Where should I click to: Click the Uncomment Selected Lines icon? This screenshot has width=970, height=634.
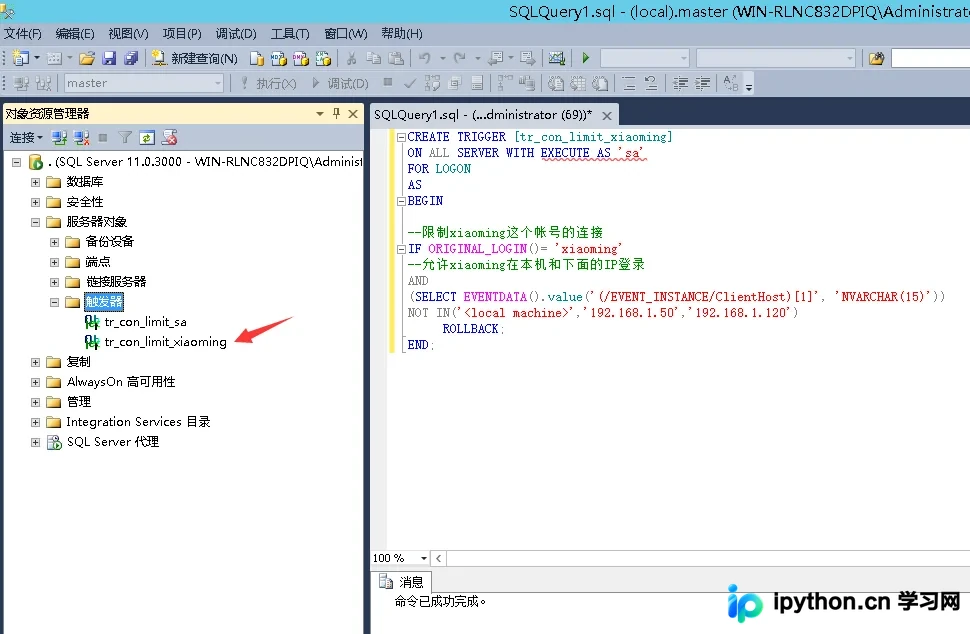pyautogui.click(x=651, y=83)
